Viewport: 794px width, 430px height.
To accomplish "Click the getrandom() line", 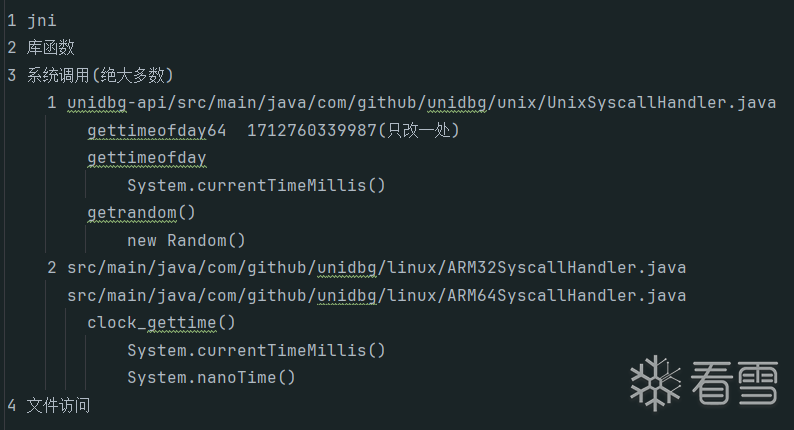I will tap(141, 213).
